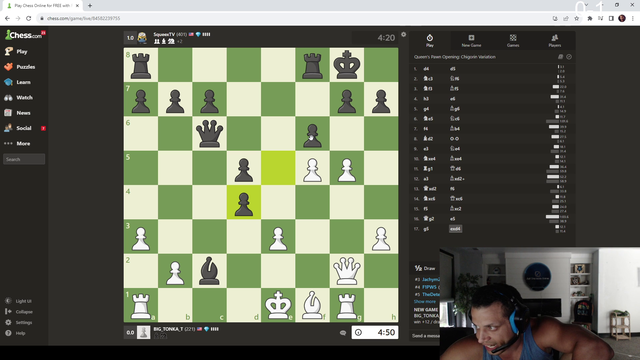Toggle Light UI theme
Image resolution: width=640 pixels, height=360 pixels.
(x=18, y=301)
